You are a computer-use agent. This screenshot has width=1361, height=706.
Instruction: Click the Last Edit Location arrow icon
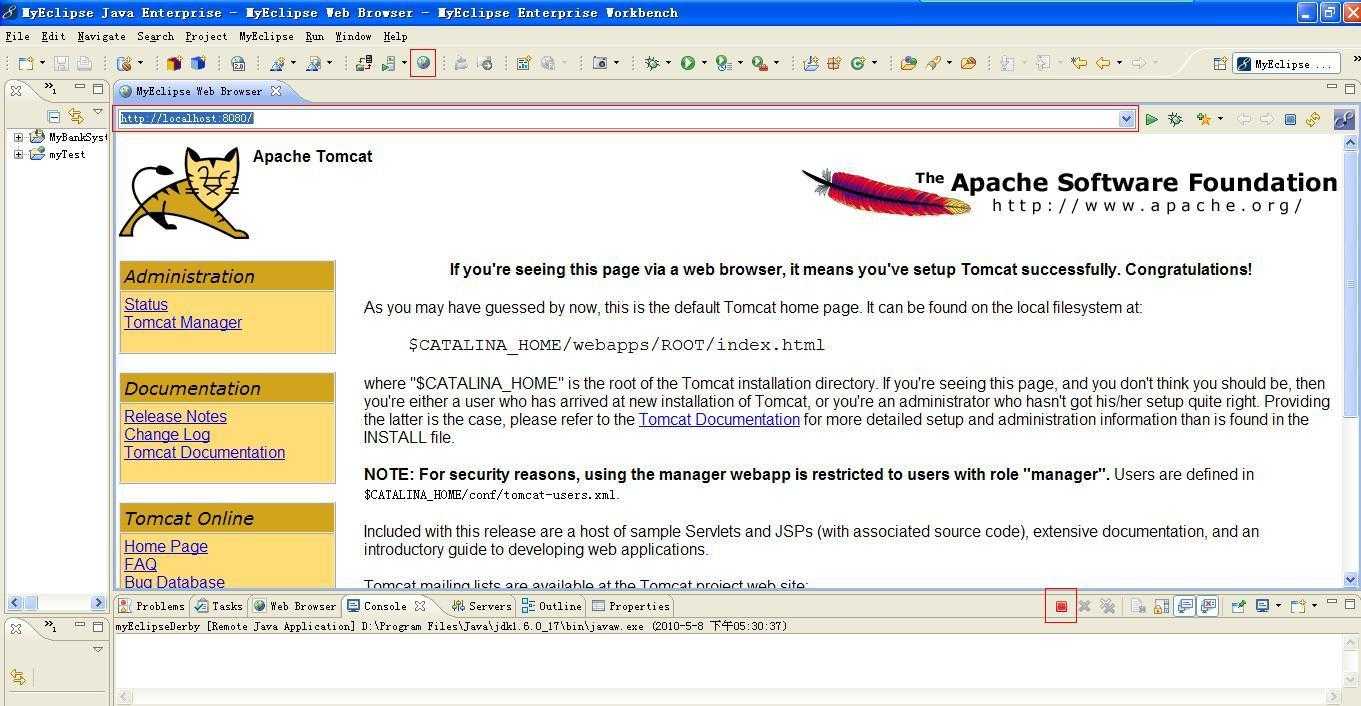click(1078, 63)
